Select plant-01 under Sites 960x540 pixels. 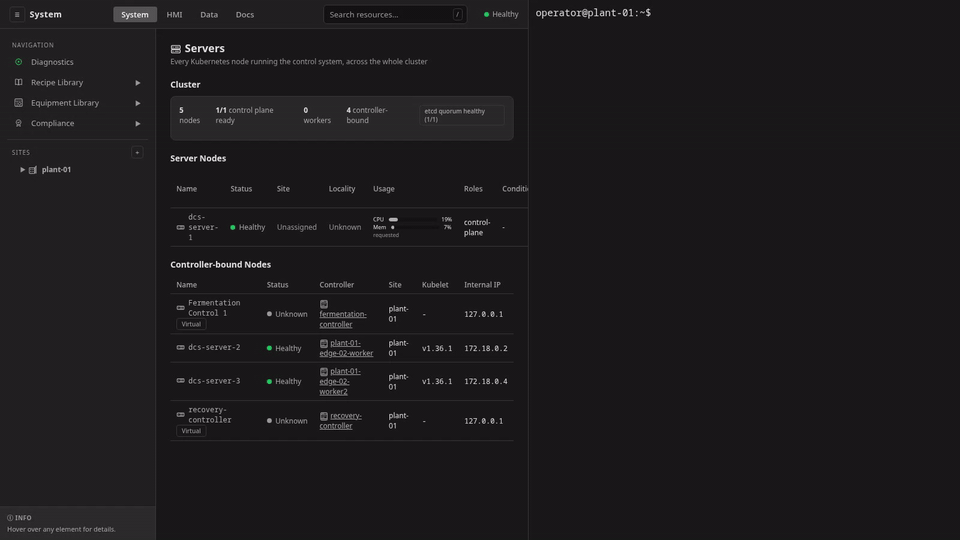56,170
